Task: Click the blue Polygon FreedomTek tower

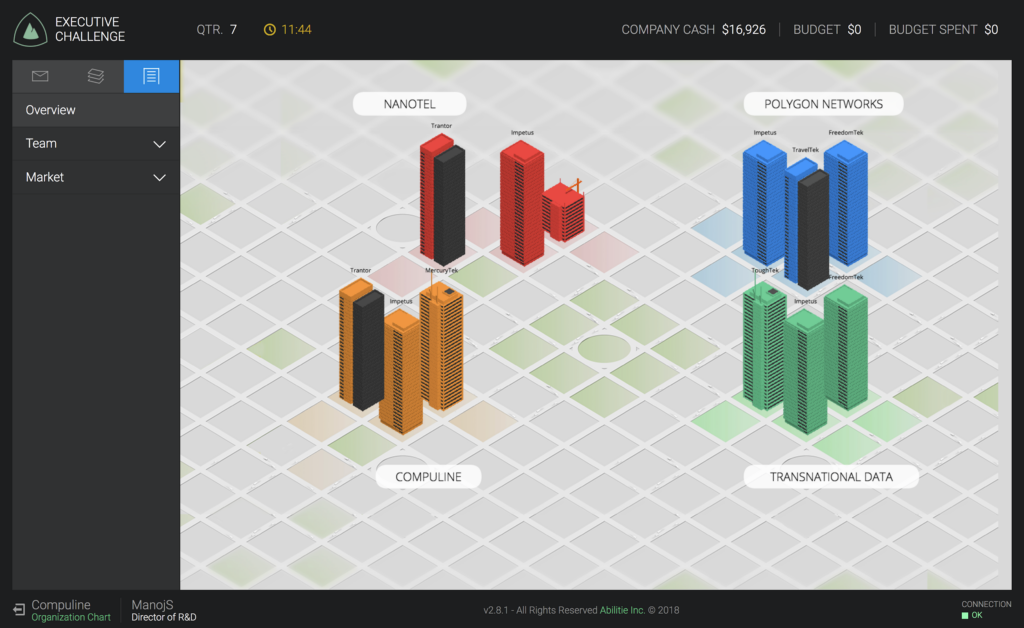Action: click(x=846, y=200)
